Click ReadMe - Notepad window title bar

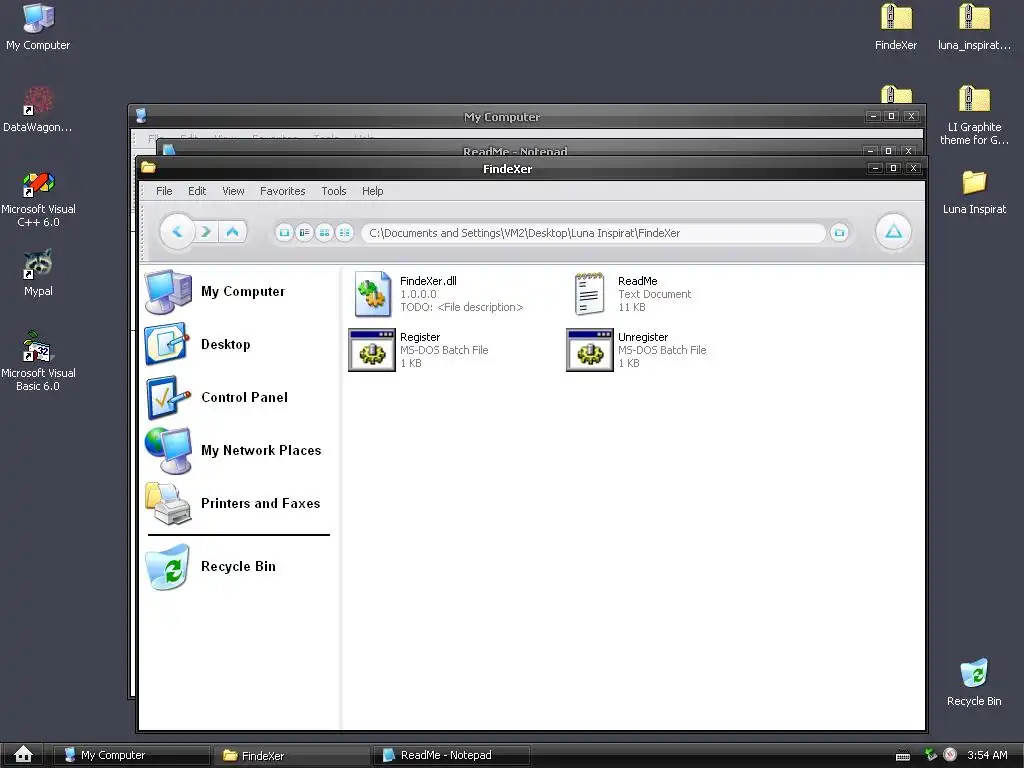pos(515,151)
